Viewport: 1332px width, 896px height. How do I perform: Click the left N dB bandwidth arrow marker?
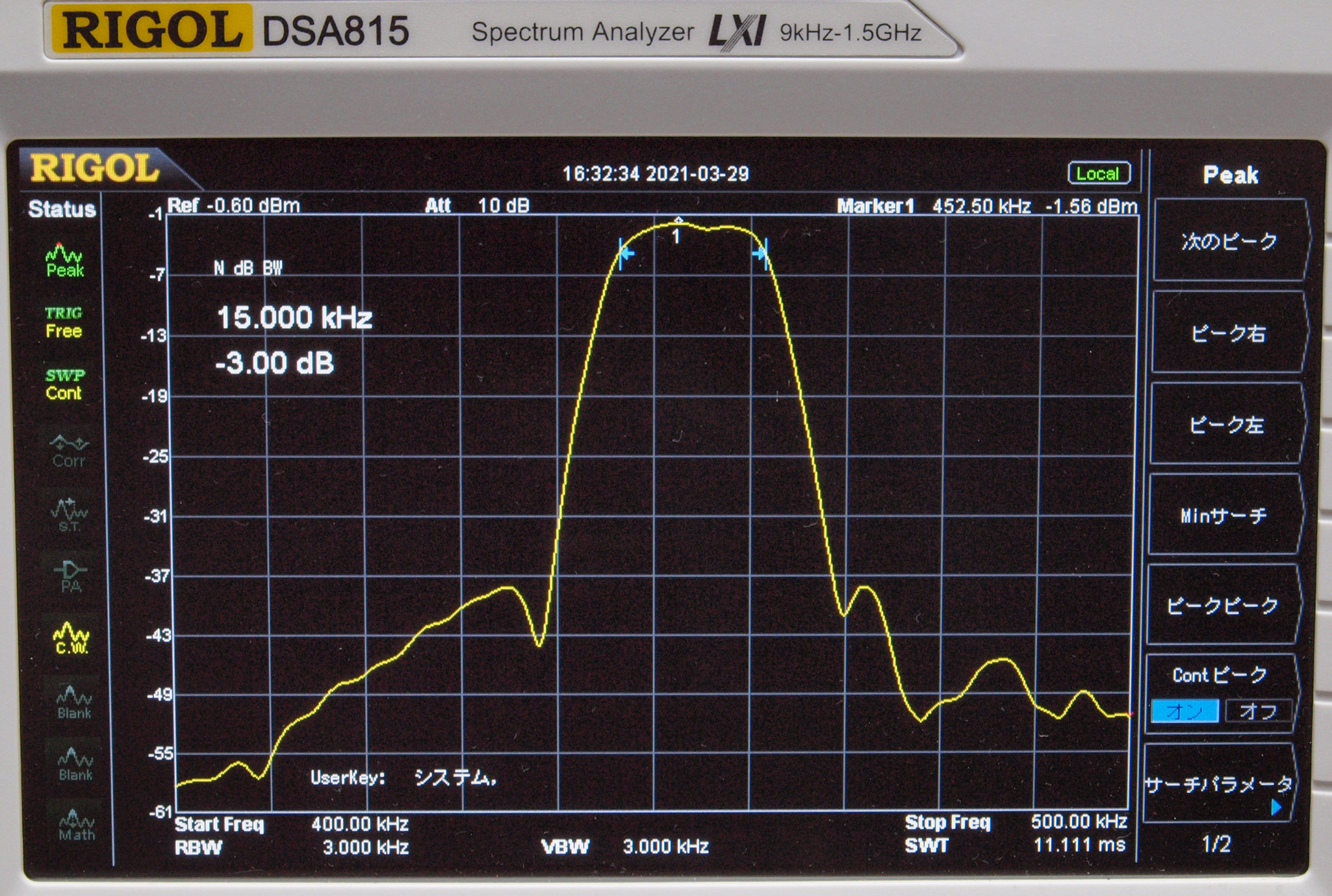coord(626,253)
